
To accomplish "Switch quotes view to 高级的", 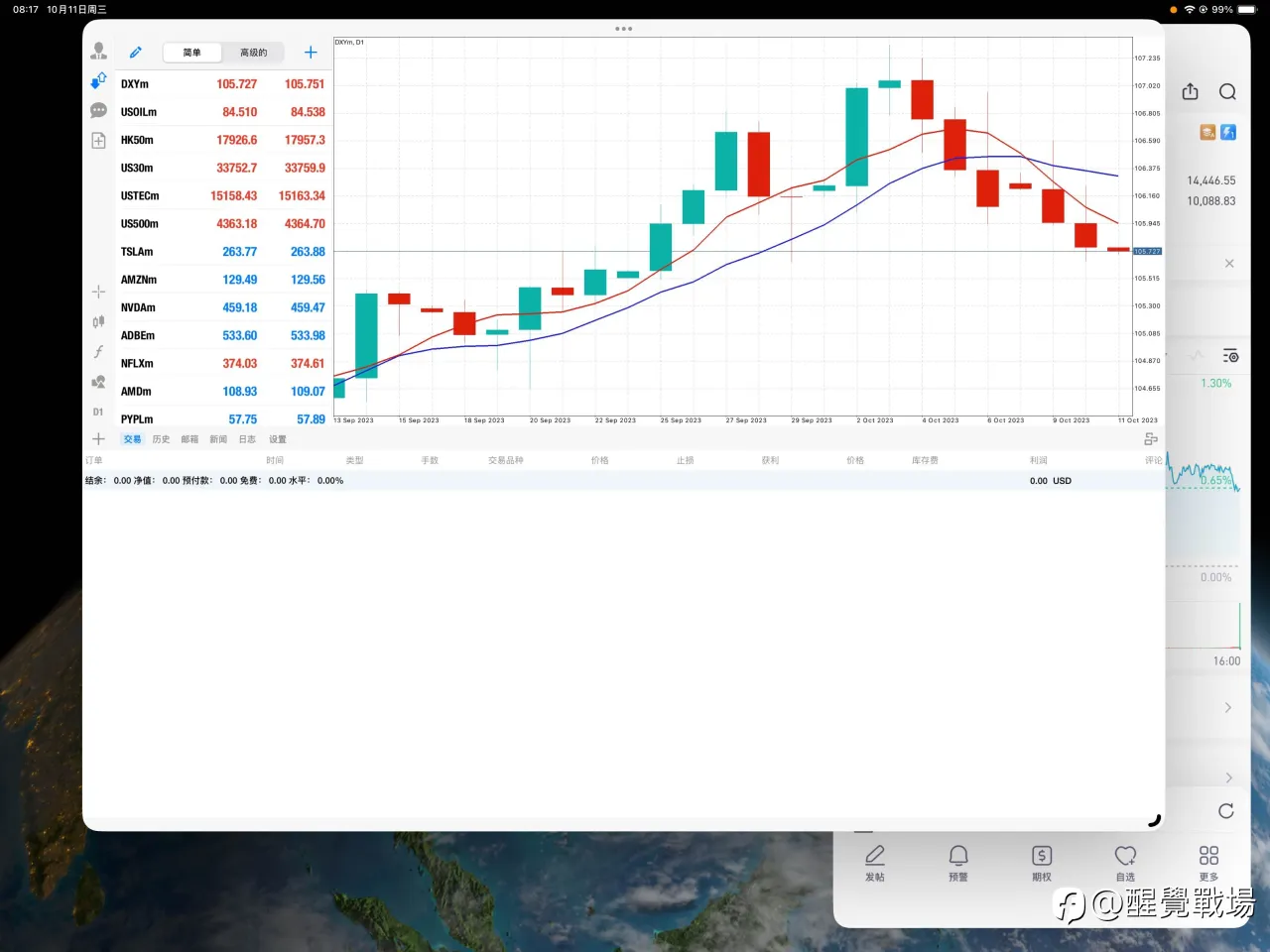I will [x=254, y=53].
